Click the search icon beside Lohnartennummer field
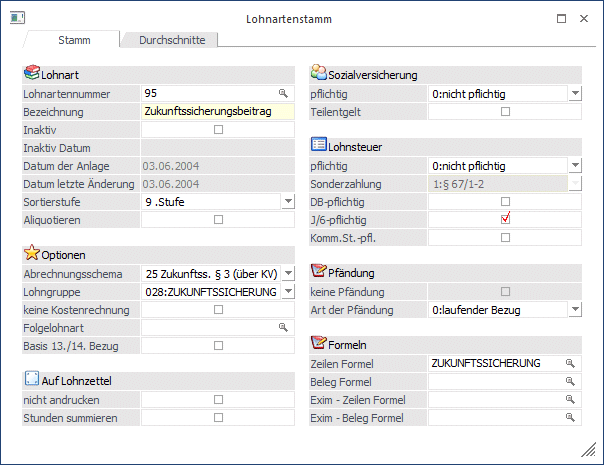604x465 pixels. [x=283, y=93]
